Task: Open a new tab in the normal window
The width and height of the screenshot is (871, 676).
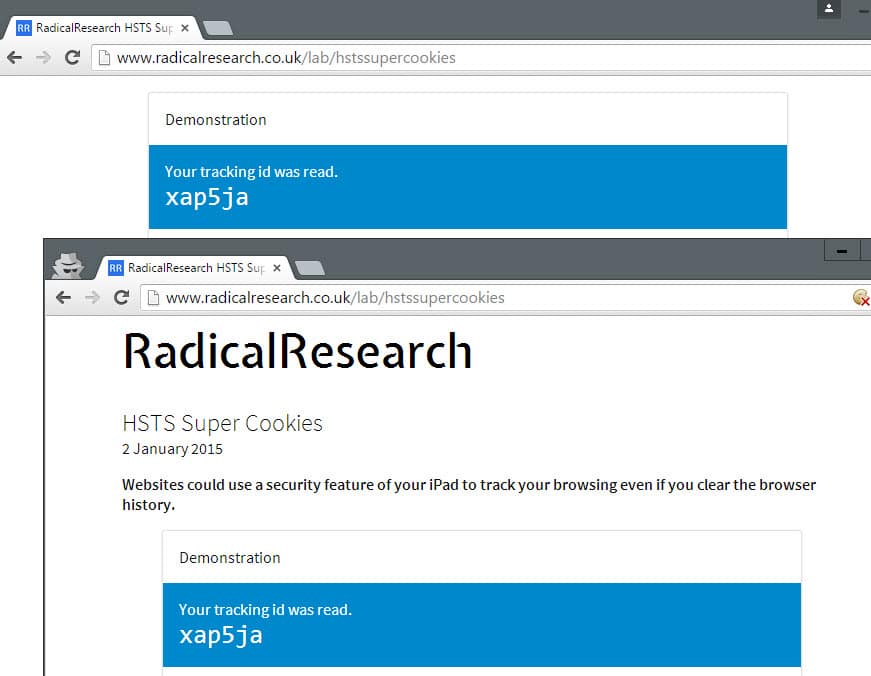Action: point(217,28)
